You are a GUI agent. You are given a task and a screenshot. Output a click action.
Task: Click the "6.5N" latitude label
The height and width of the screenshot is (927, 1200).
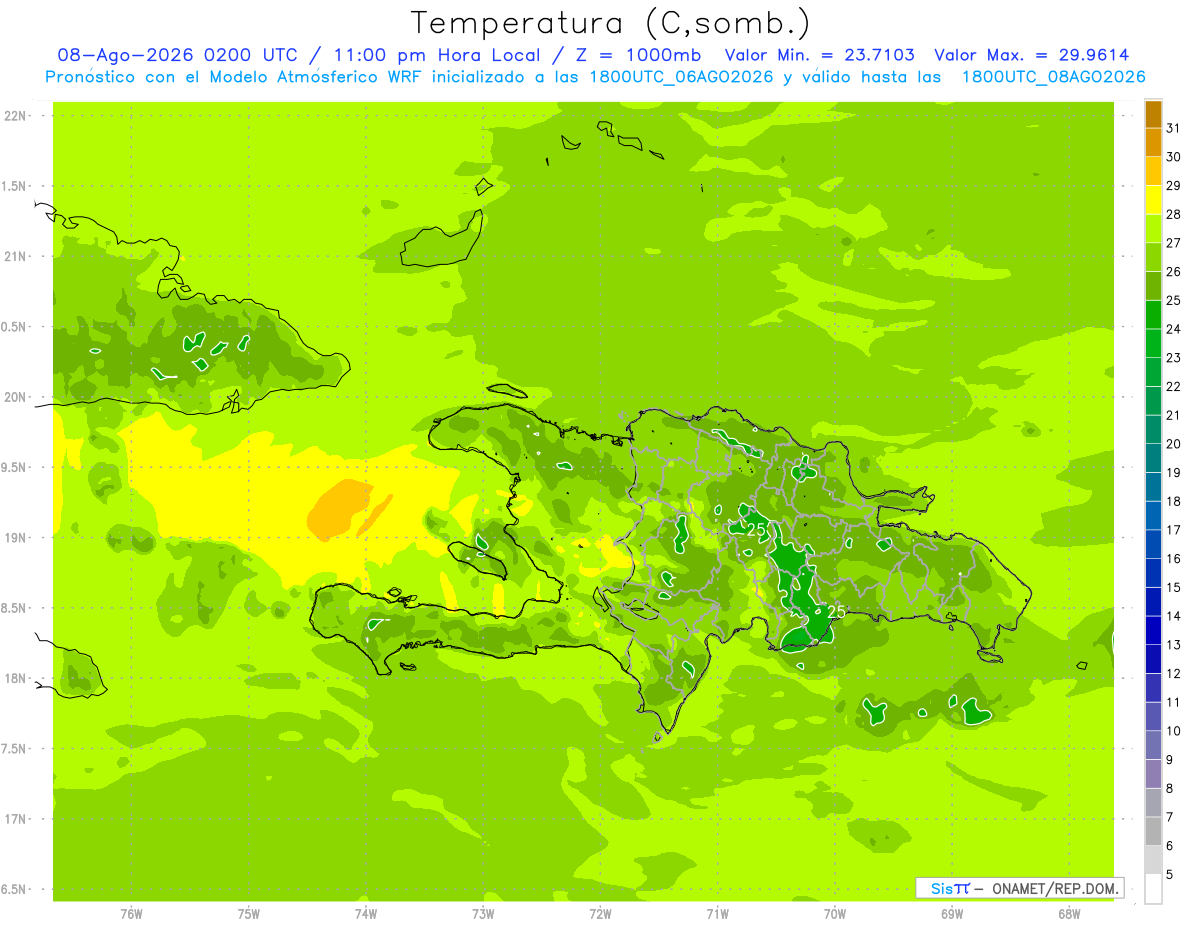coord(15,890)
